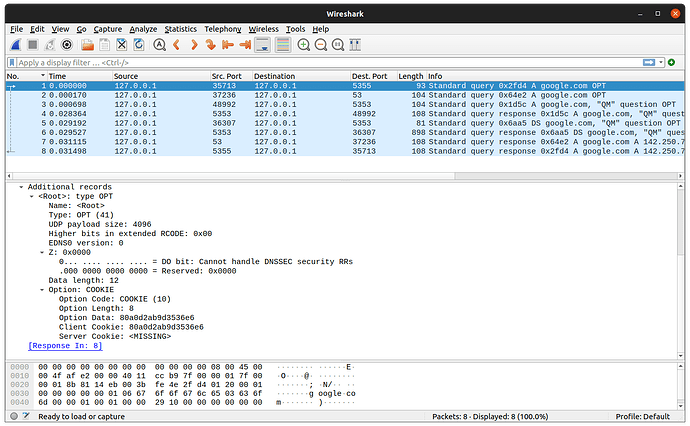Select packet 8 query response 0x2fd4
690x426 pixels.
pyautogui.click(x=345, y=151)
